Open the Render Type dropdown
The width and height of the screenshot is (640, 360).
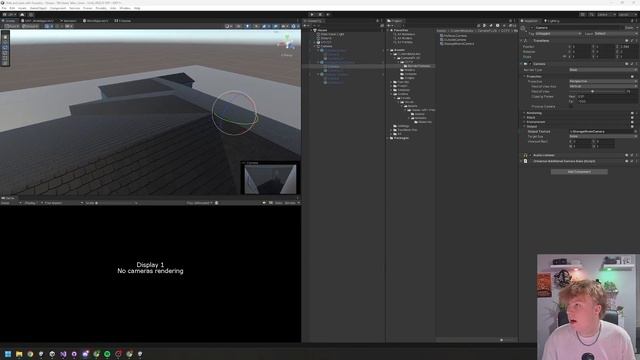[x=602, y=70]
